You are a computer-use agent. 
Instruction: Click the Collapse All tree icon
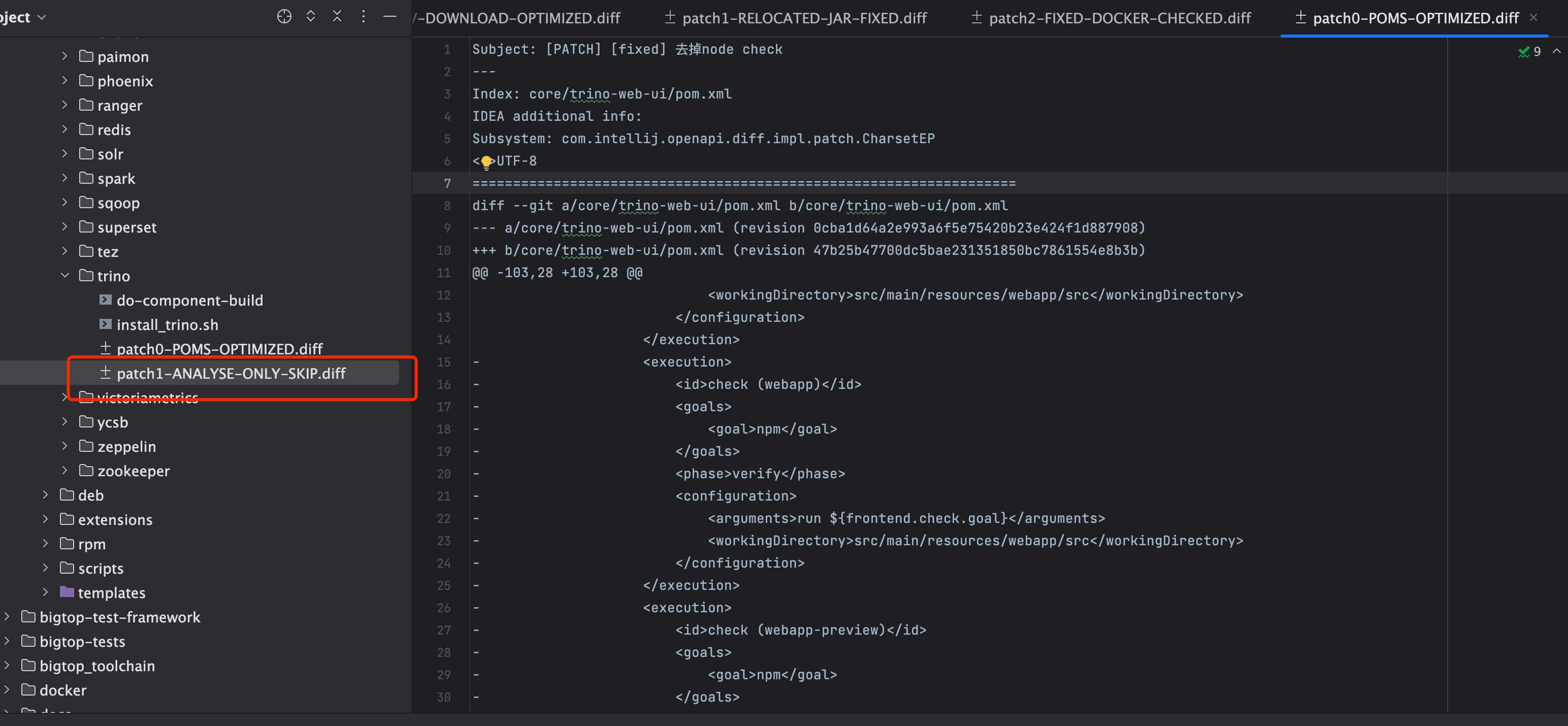tap(337, 16)
